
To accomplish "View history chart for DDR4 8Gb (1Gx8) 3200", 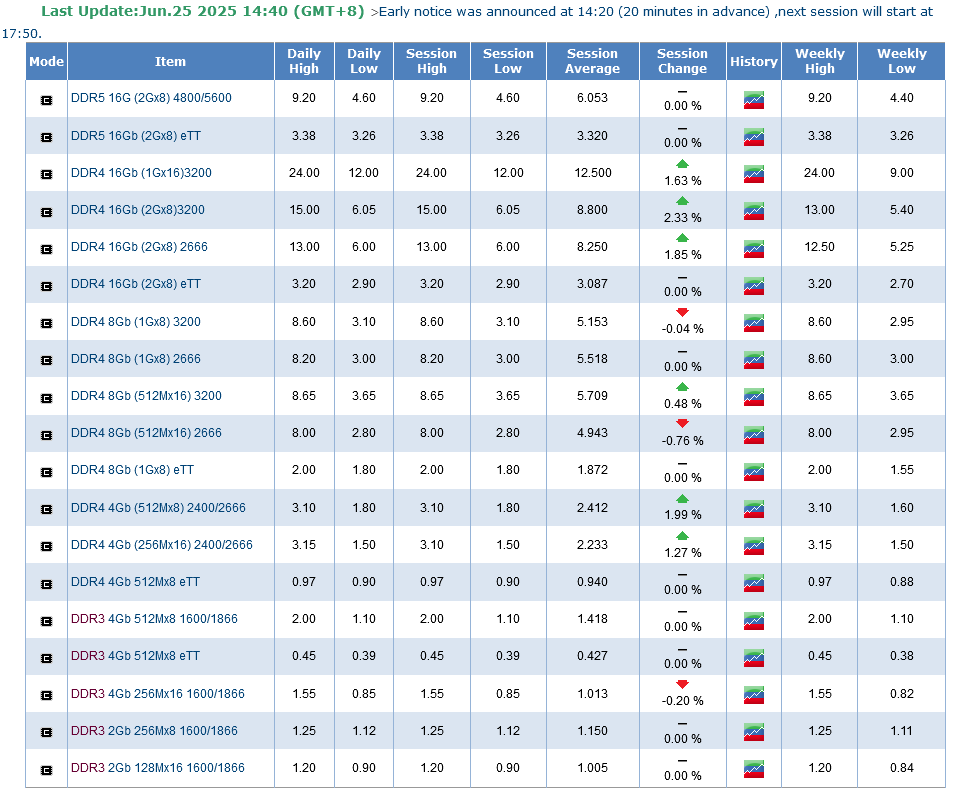I will [x=753, y=323].
